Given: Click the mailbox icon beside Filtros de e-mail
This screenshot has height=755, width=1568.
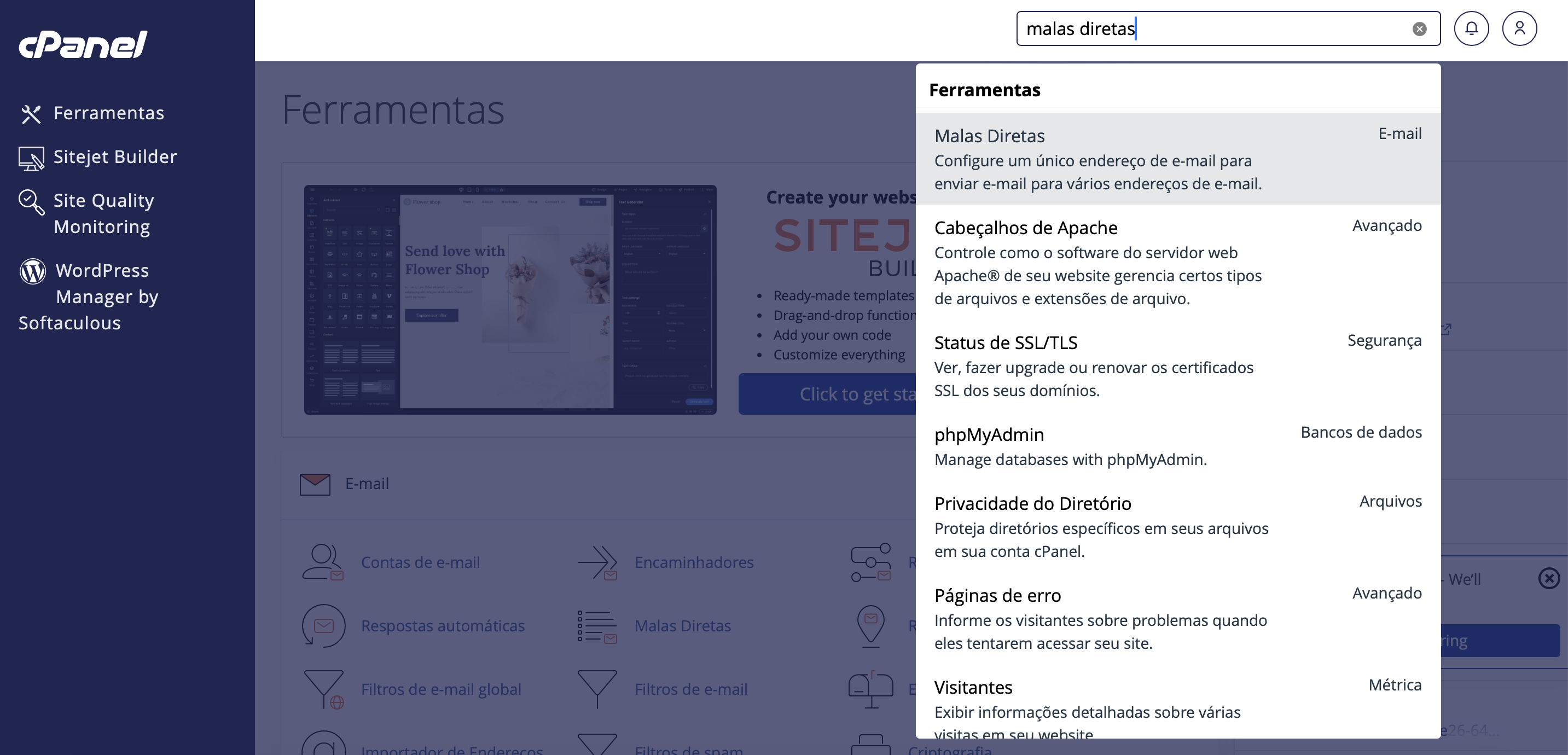Looking at the screenshot, I should [871, 689].
